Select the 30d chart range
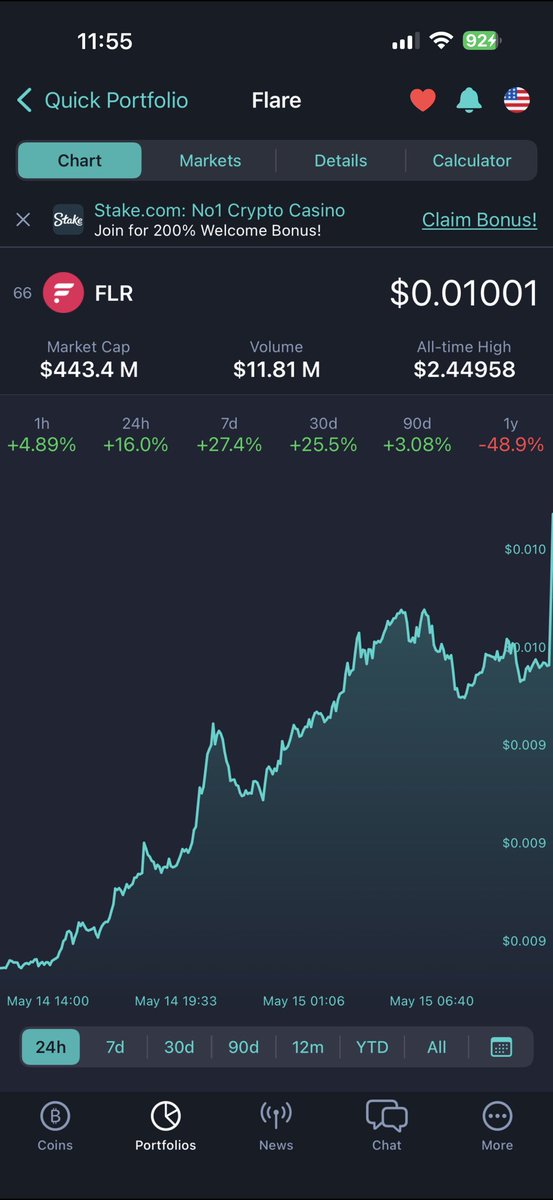 point(180,1047)
